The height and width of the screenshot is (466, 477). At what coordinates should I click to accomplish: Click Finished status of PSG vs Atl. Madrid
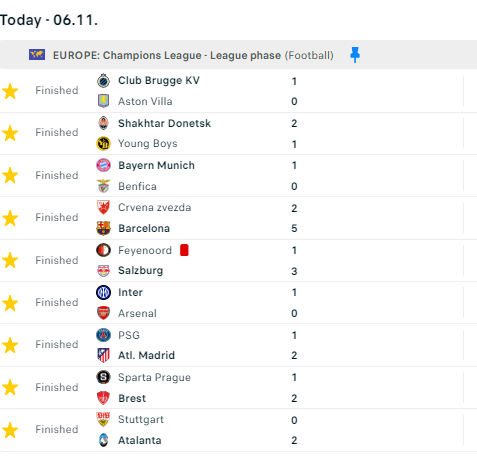coord(57,344)
